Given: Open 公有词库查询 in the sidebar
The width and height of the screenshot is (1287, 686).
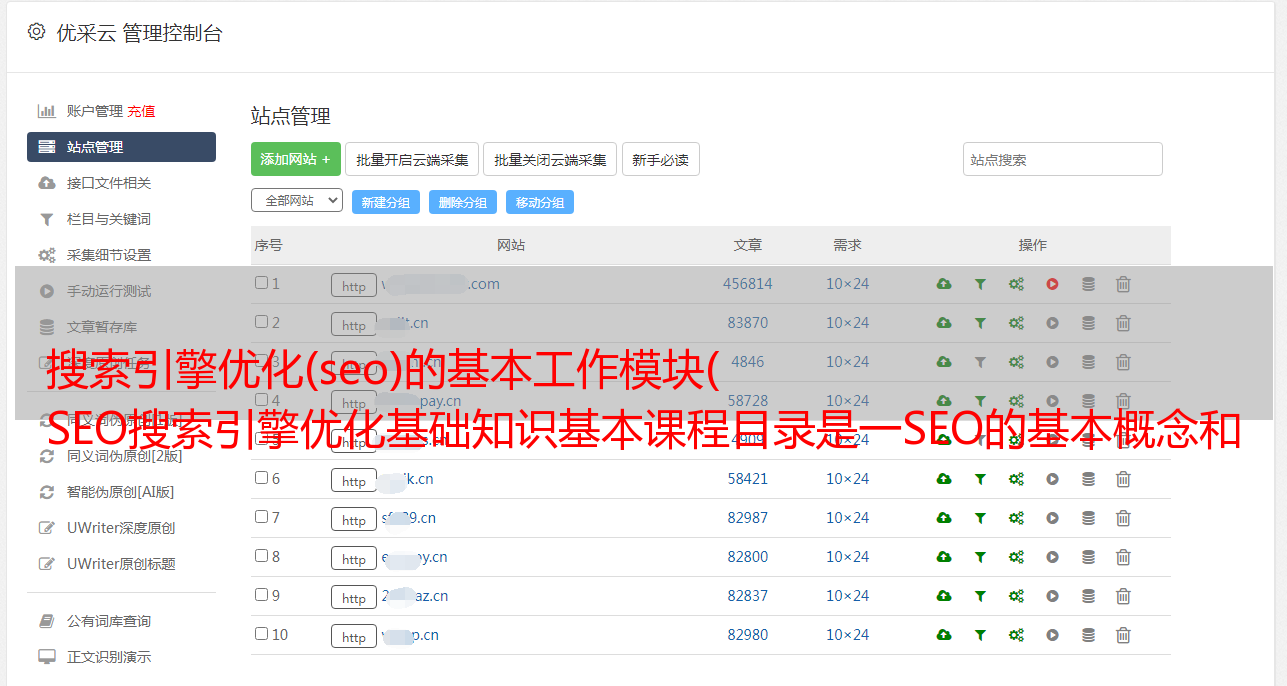Looking at the screenshot, I should coord(109,621).
